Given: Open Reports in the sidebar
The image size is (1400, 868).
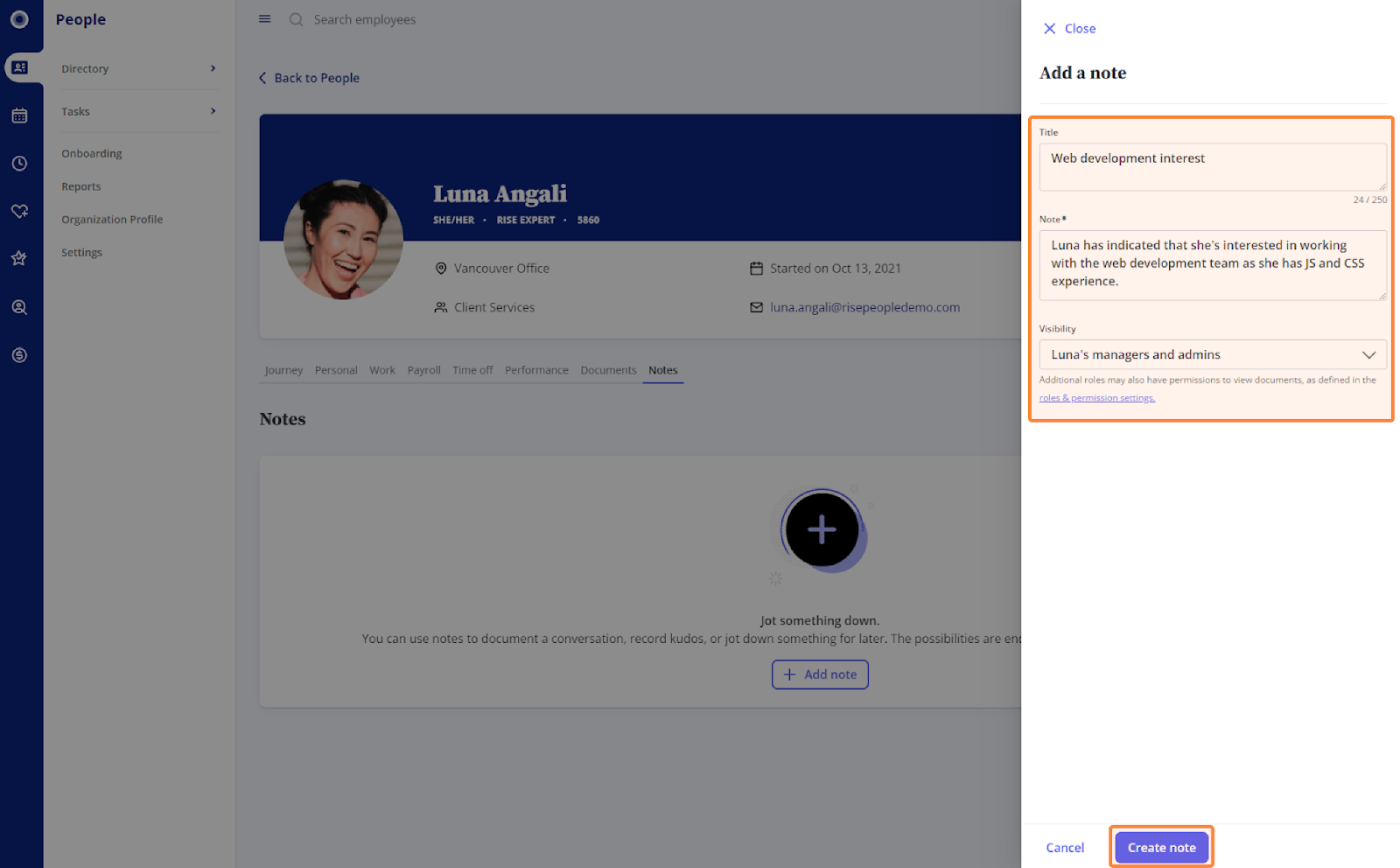Looking at the screenshot, I should 81,186.
